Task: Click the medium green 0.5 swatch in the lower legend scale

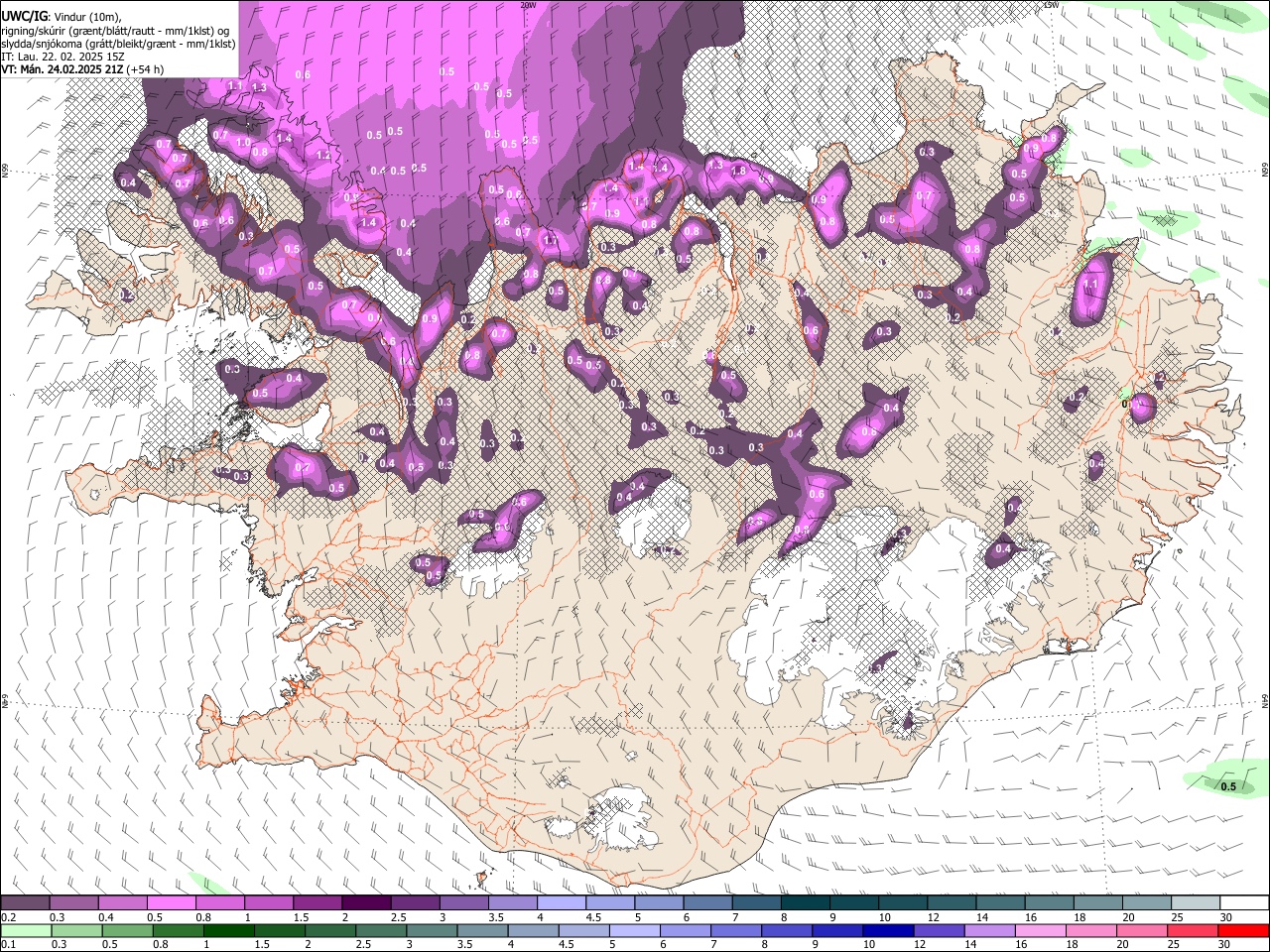Action: point(128,930)
